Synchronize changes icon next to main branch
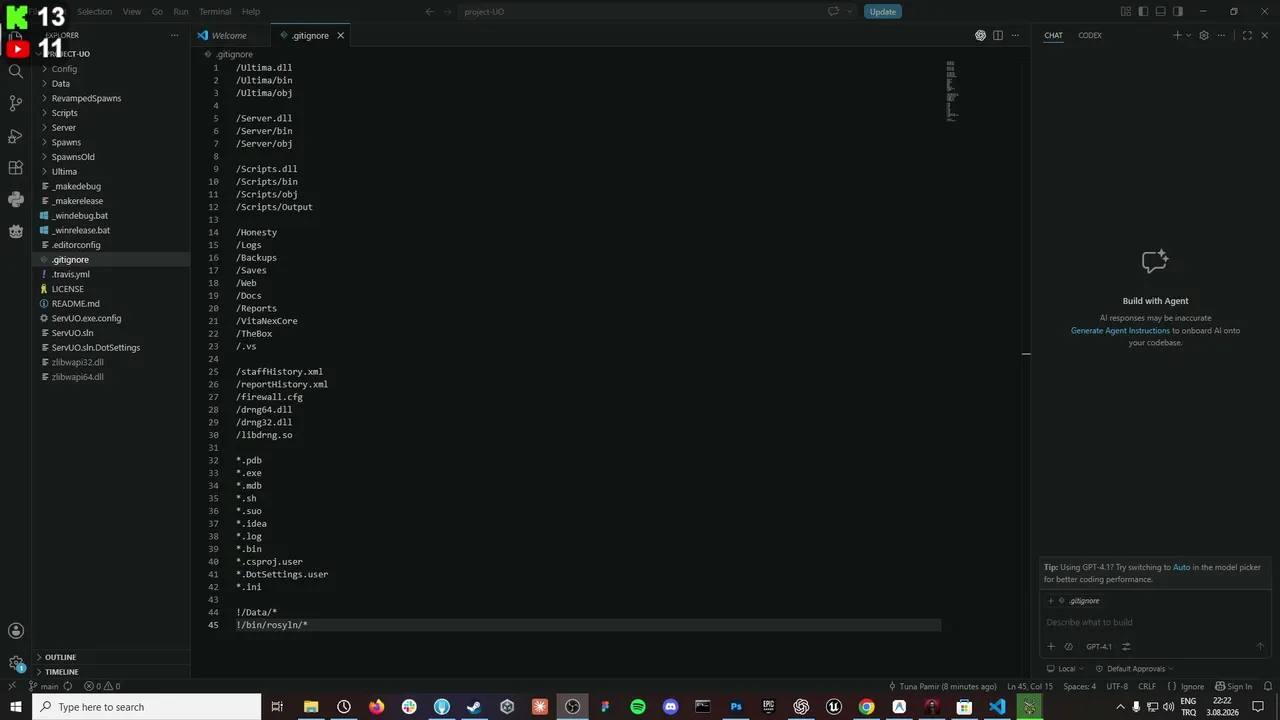Image resolution: width=1280 pixels, height=720 pixels. tap(68, 687)
